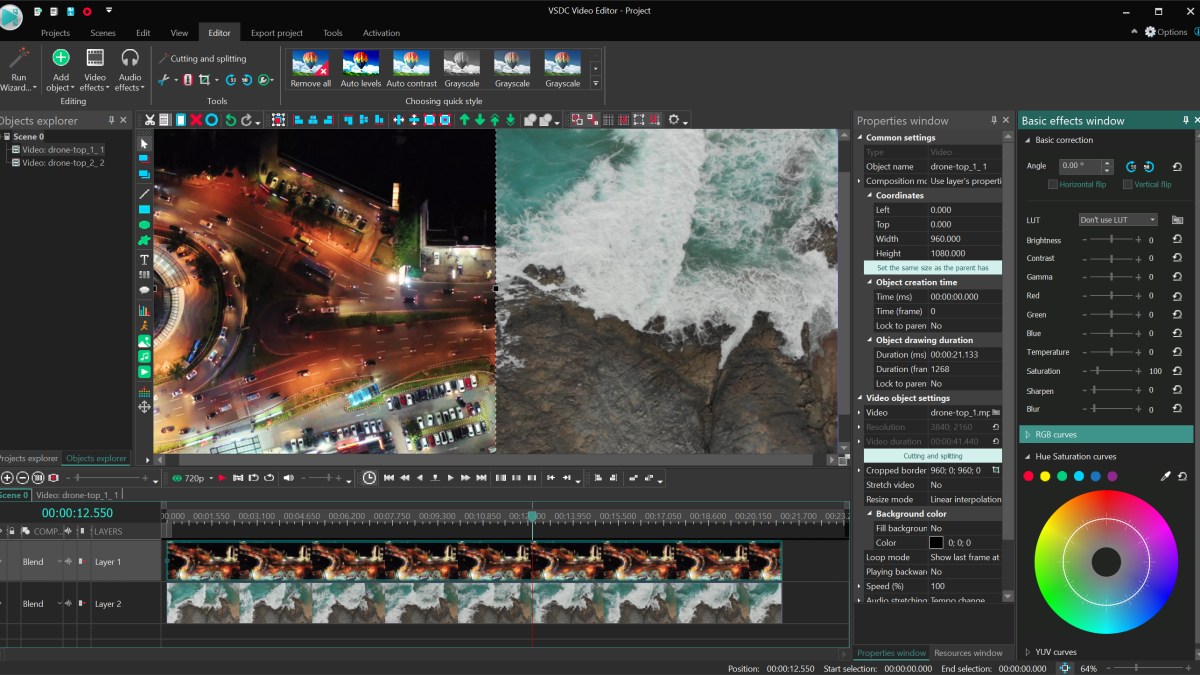Open the Export project tab
This screenshot has height=675, width=1200.
(276, 33)
